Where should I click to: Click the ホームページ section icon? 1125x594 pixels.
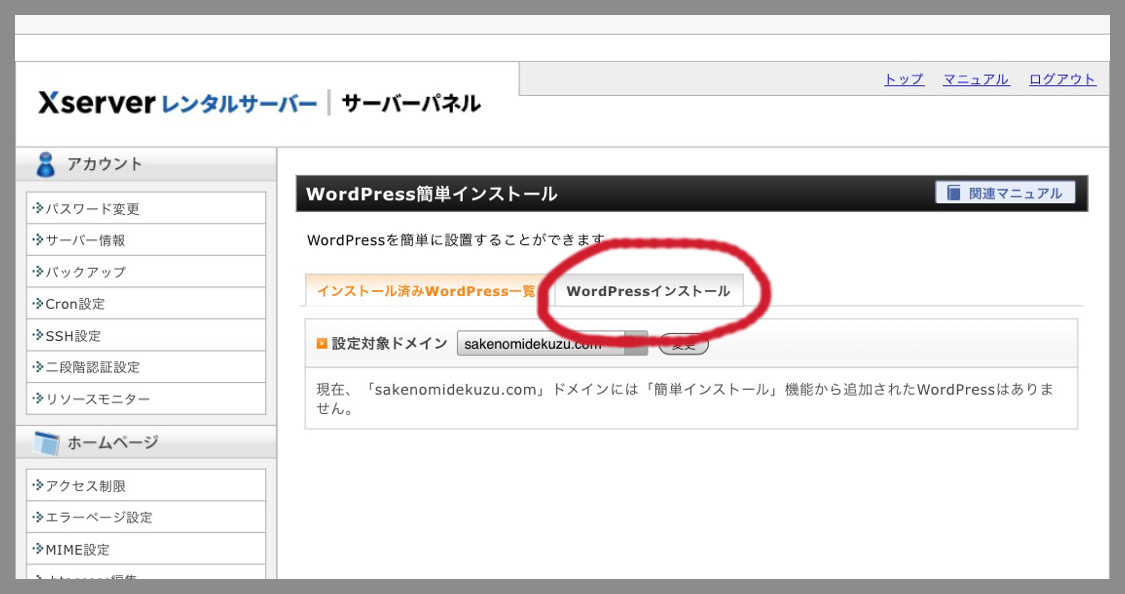[x=47, y=443]
